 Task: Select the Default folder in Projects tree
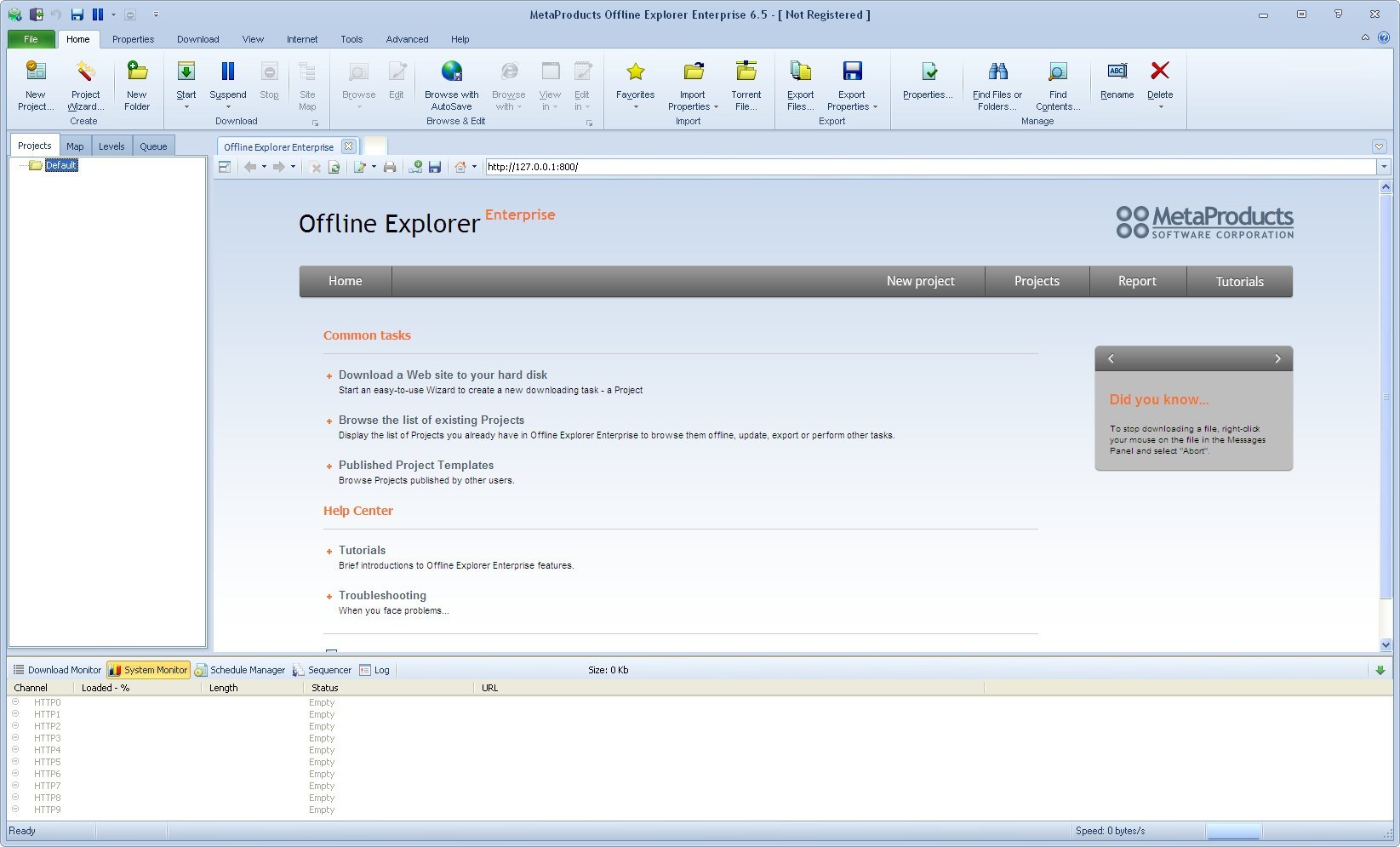[60, 165]
